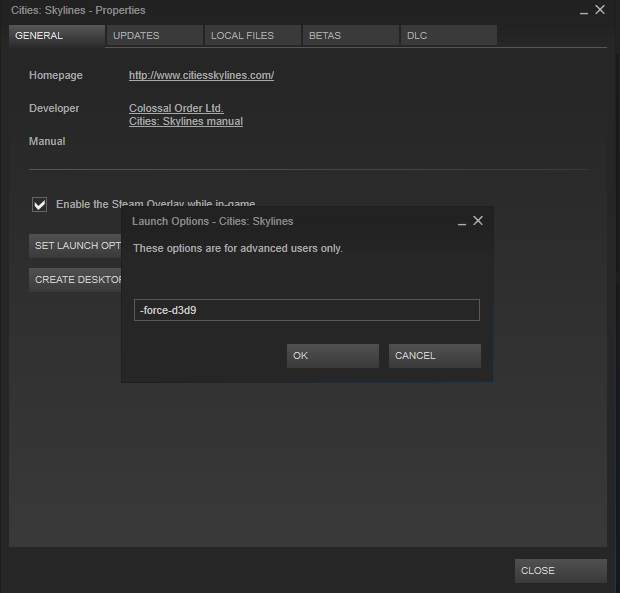Screen dimensions: 620x593
Task: Click the SET LAUNCH OPTIONS button
Action: 75,246
